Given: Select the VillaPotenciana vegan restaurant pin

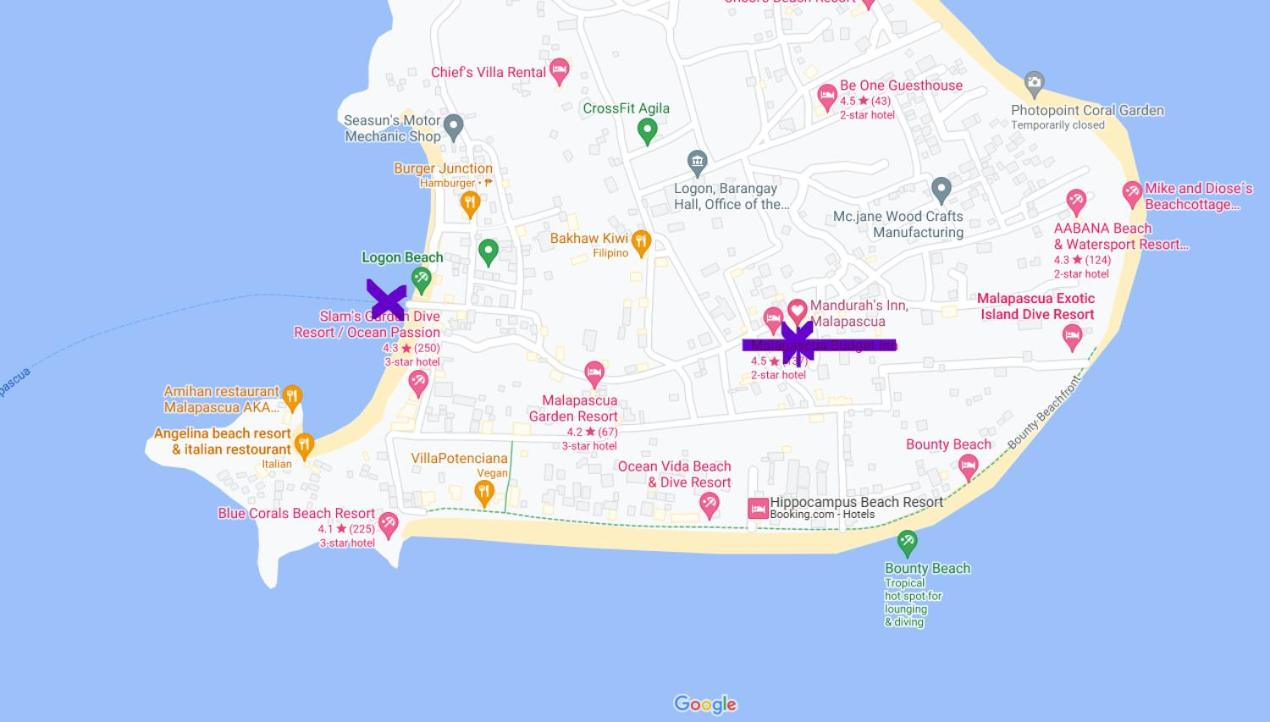Looking at the screenshot, I should 484,493.
